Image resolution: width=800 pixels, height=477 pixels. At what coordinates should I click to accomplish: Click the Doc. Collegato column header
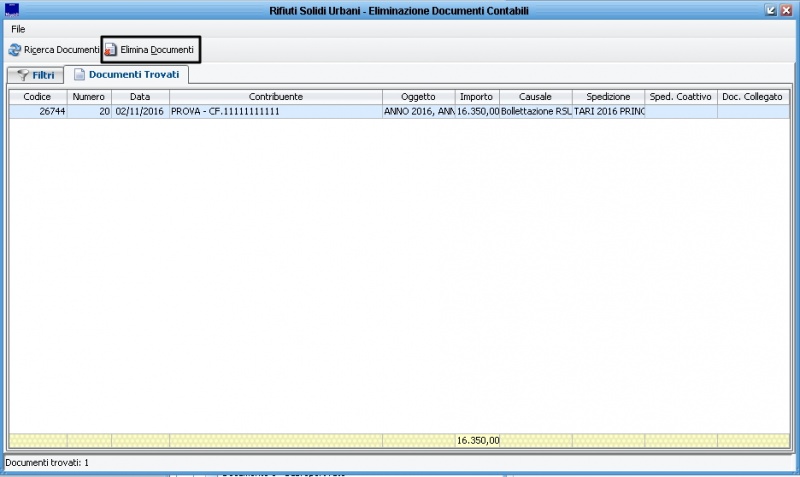[x=753, y=97]
